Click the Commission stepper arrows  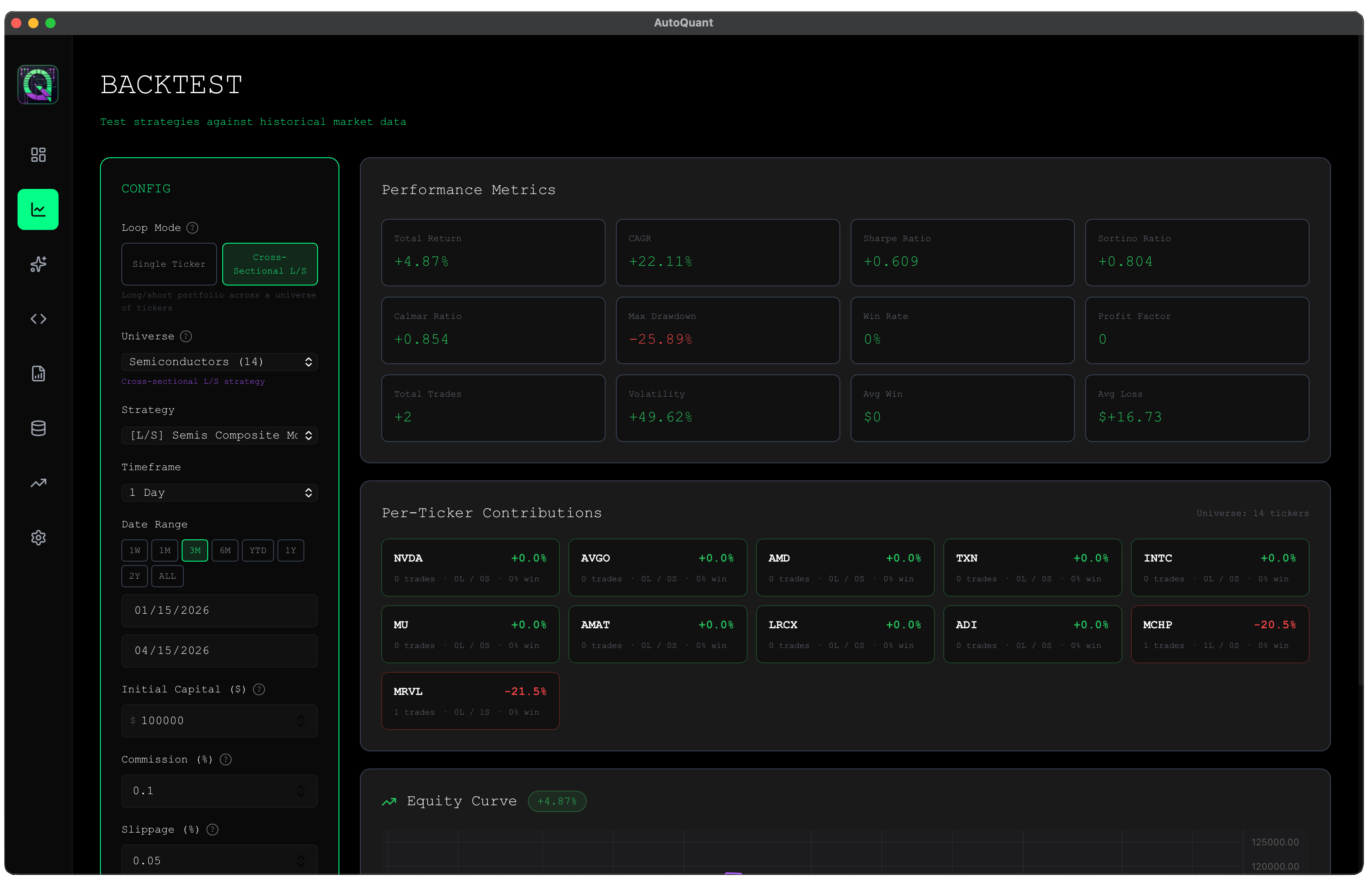coord(301,791)
